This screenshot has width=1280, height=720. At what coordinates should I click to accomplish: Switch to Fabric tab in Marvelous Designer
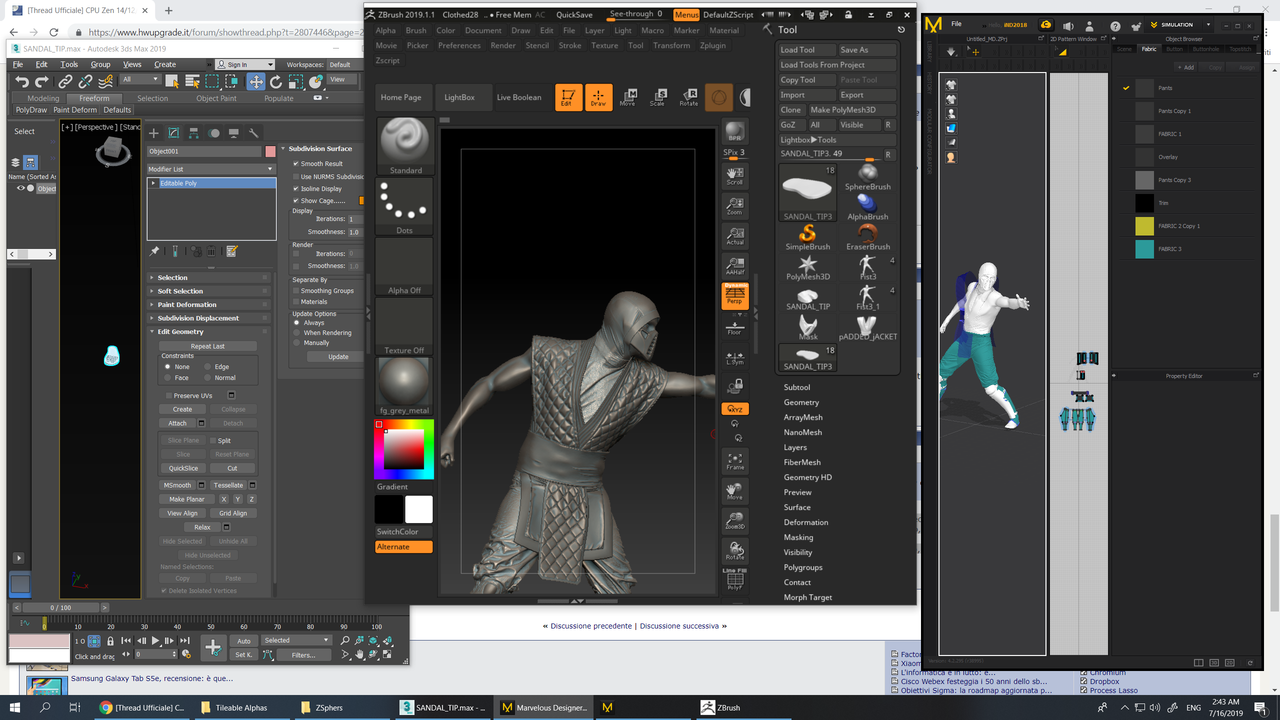pos(1149,48)
